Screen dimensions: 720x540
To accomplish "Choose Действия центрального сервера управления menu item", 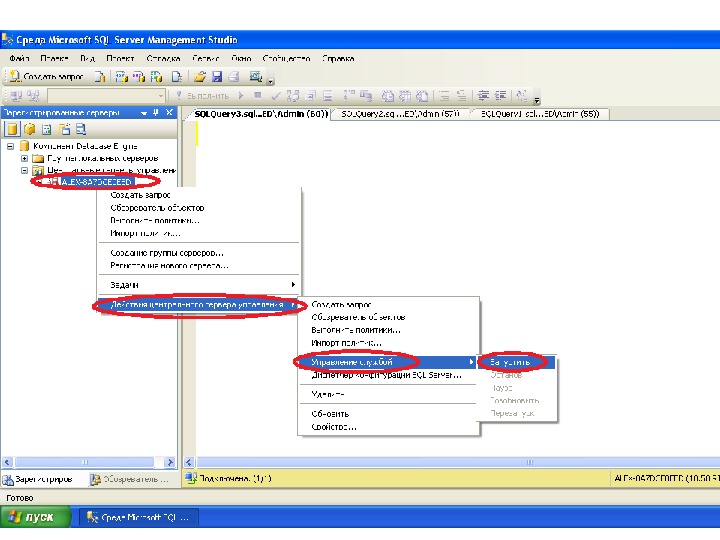I will click(199, 305).
